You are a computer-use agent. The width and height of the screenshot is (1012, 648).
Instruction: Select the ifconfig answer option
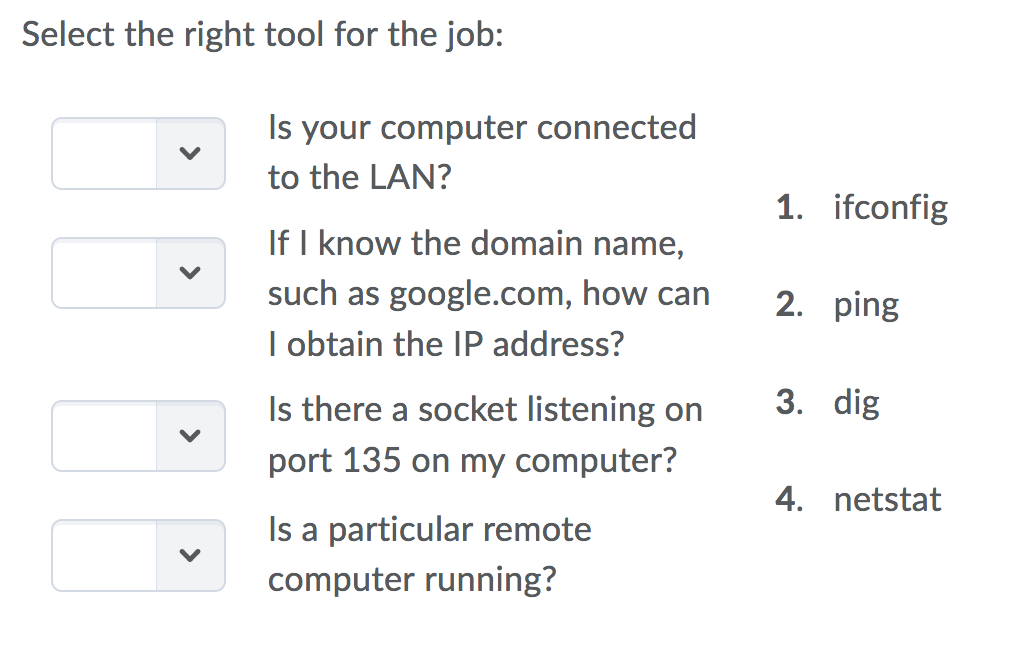point(890,208)
